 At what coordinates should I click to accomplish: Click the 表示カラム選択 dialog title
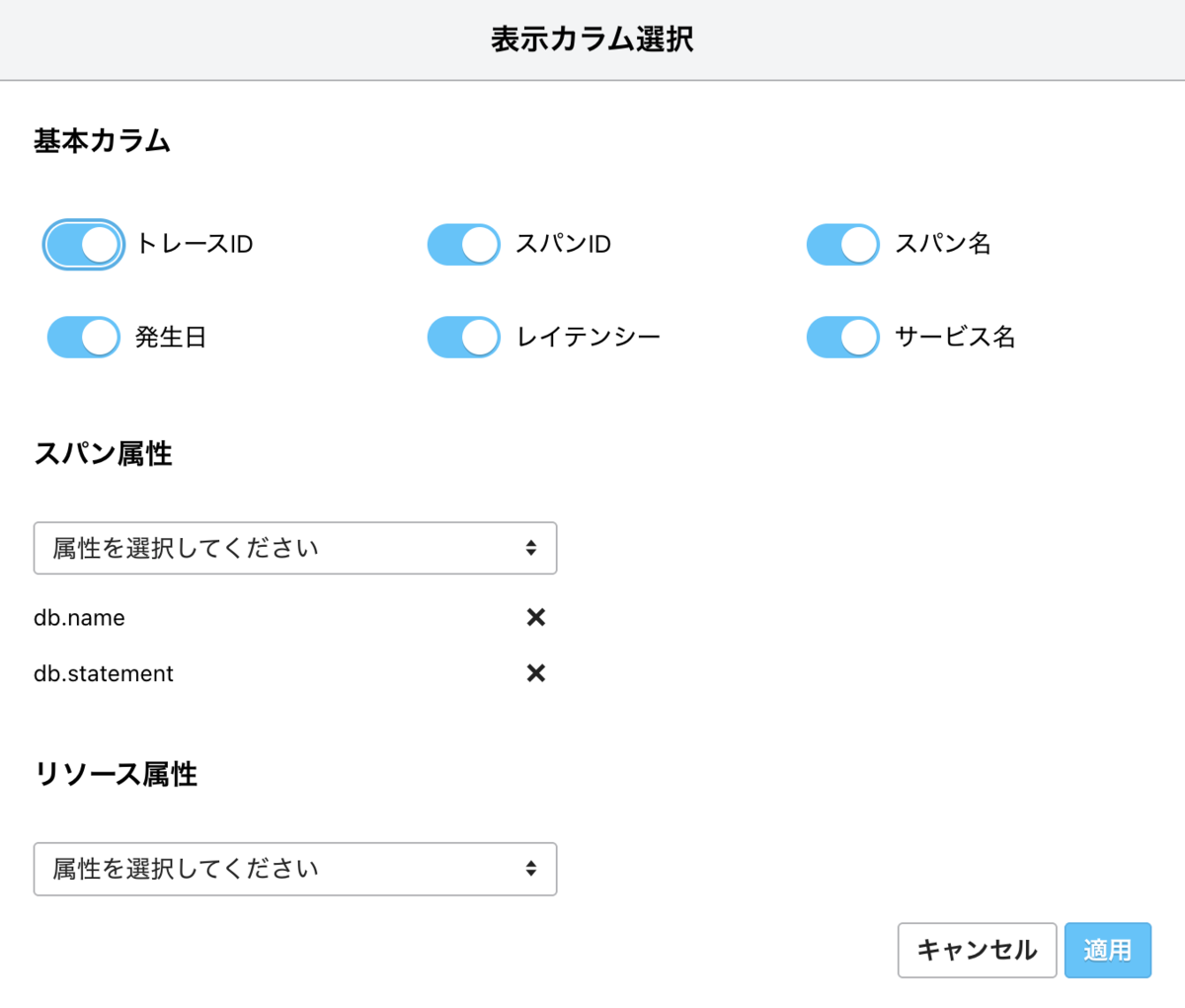coord(592,39)
